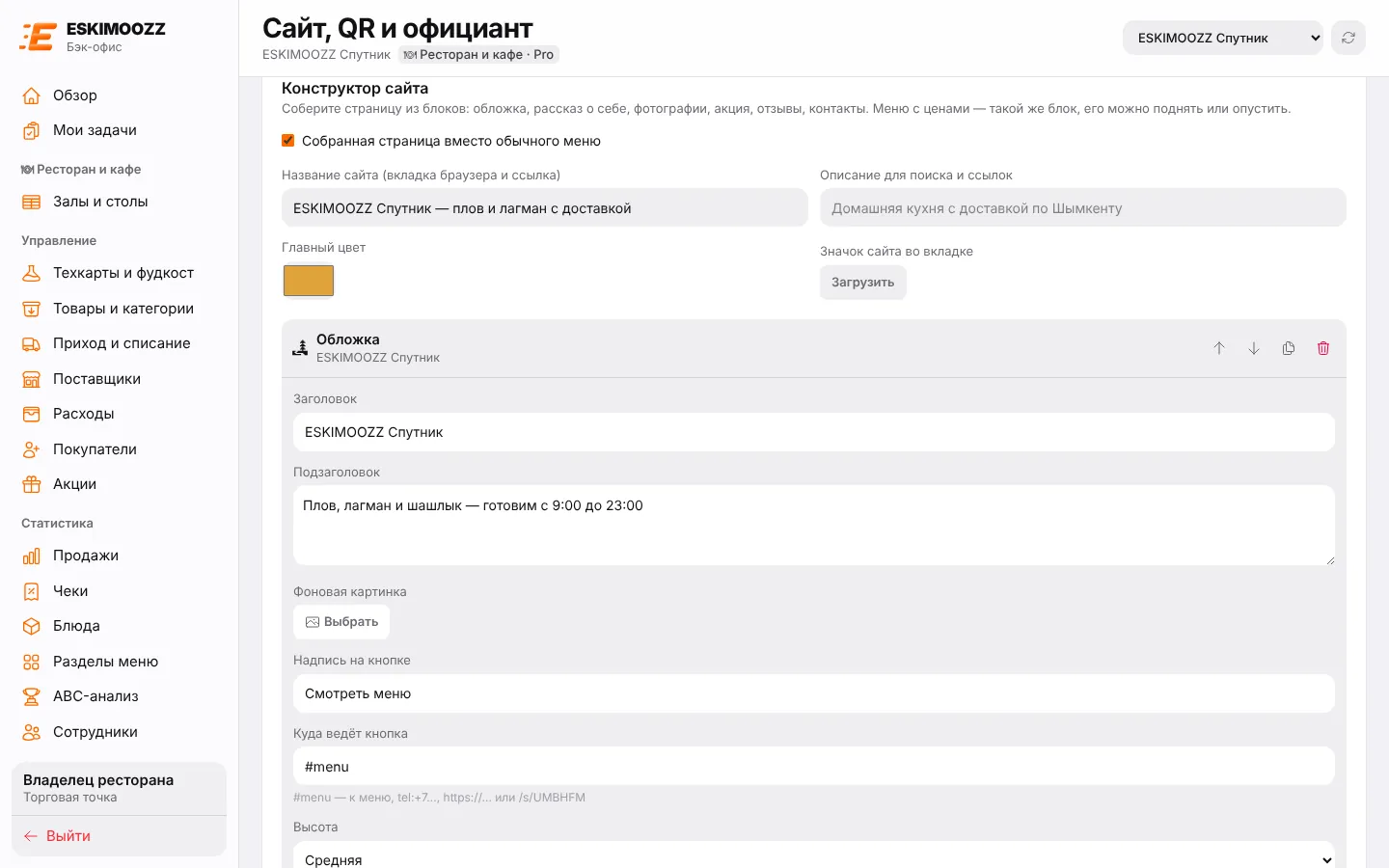Click the Выйти arrow icon
This screenshot has width=1389, height=868.
pyautogui.click(x=31, y=836)
